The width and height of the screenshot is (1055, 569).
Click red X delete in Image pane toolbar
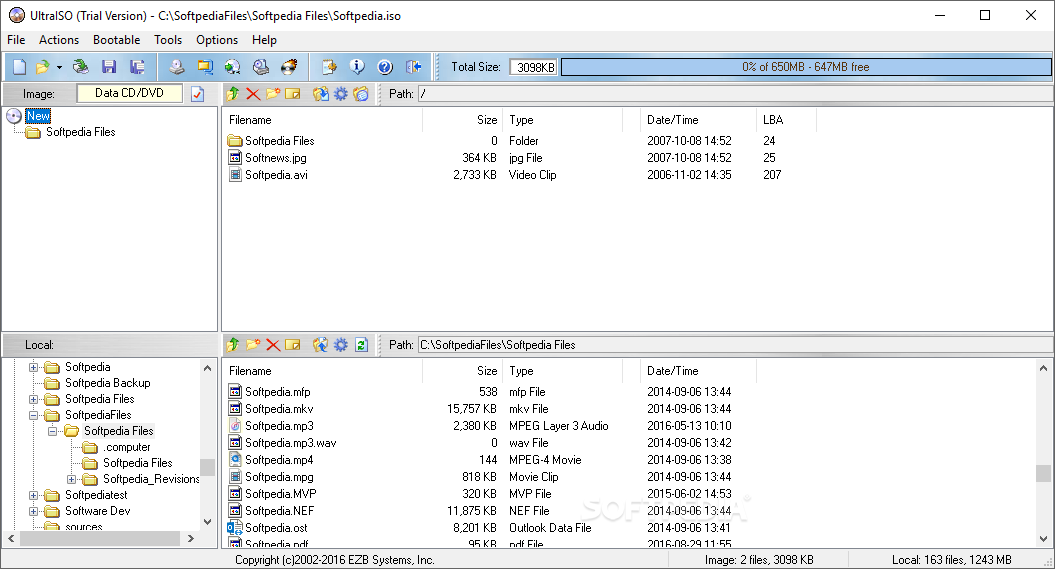click(253, 93)
